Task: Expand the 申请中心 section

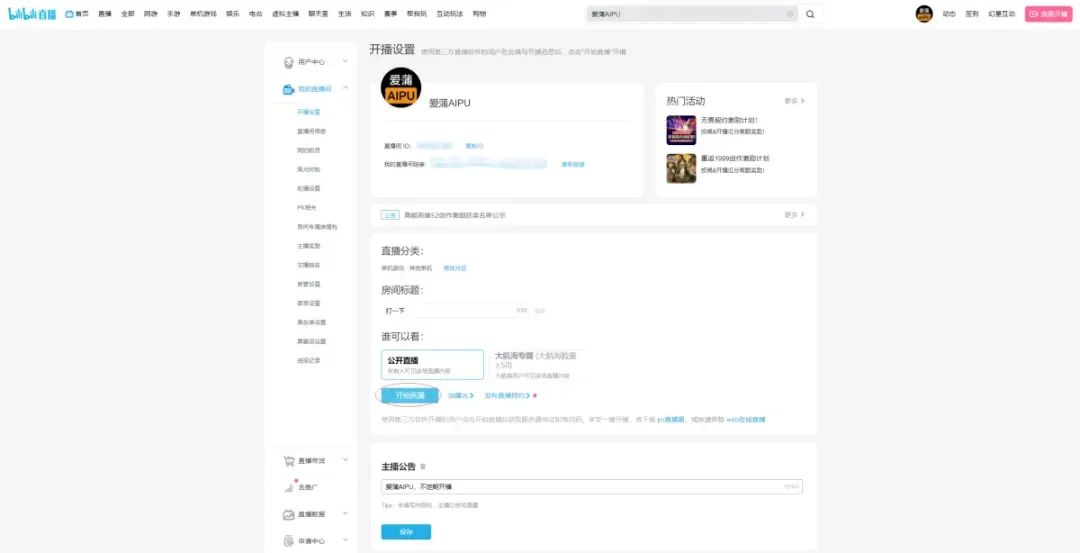Action: click(x=345, y=541)
